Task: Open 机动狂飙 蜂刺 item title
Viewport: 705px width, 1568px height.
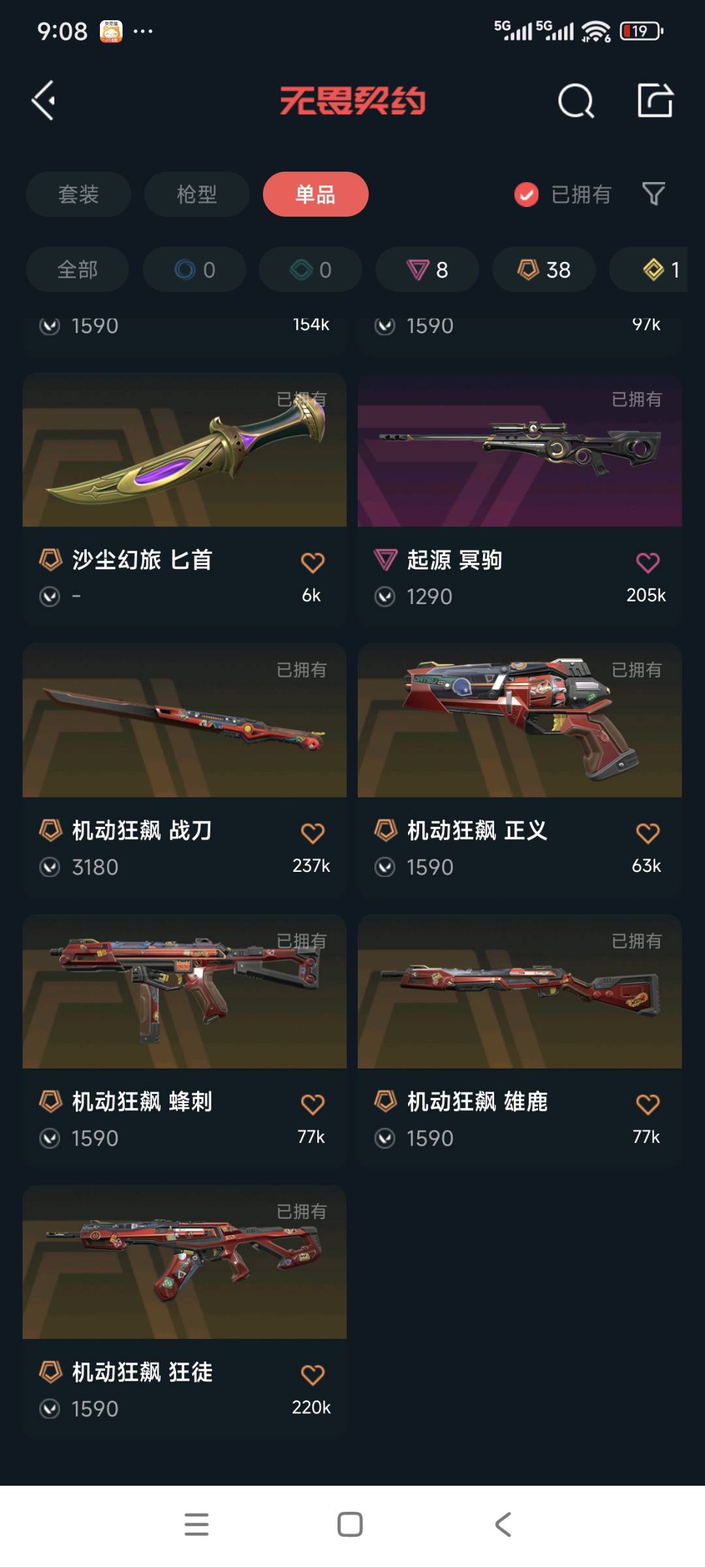Action: pos(142,1102)
